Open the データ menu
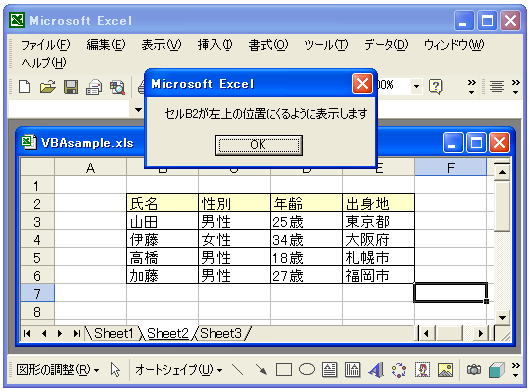Image resolution: width=531 pixels, height=392 pixels. pyautogui.click(x=386, y=45)
